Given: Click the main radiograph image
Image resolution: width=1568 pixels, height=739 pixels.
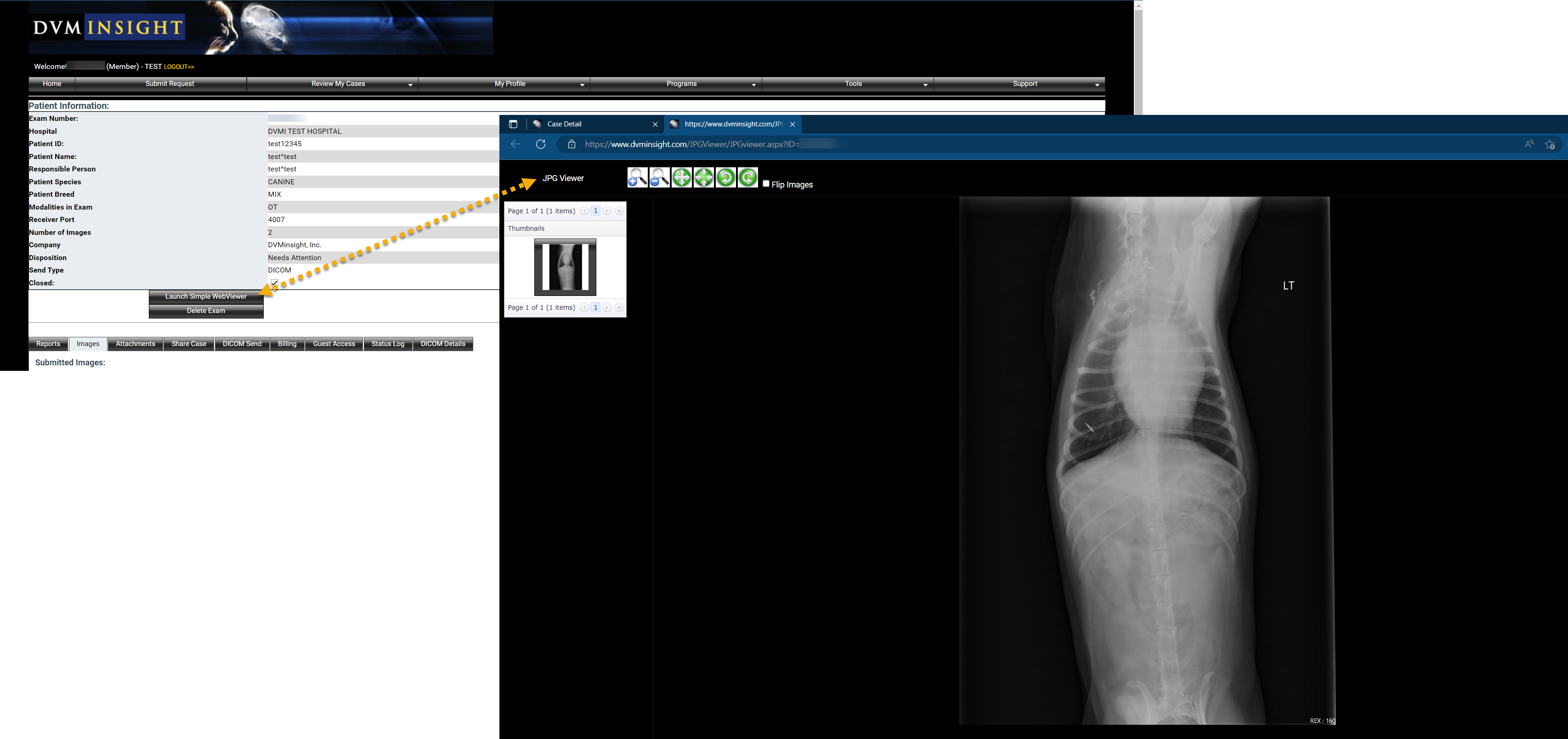Looking at the screenshot, I should (x=1147, y=460).
